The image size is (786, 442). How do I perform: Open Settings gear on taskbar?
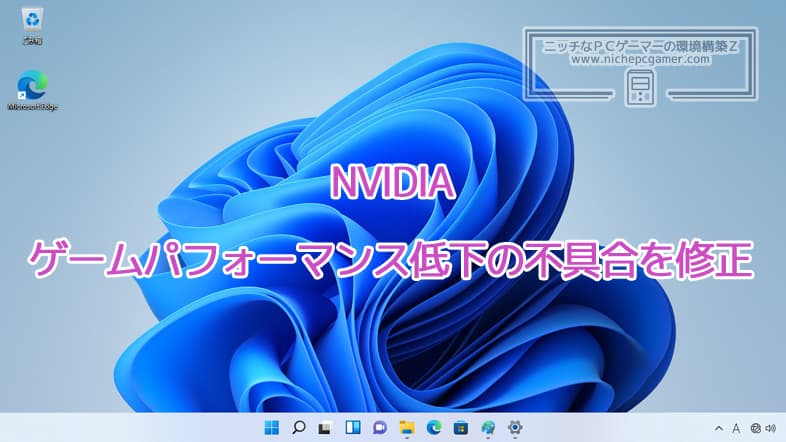(515, 427)
